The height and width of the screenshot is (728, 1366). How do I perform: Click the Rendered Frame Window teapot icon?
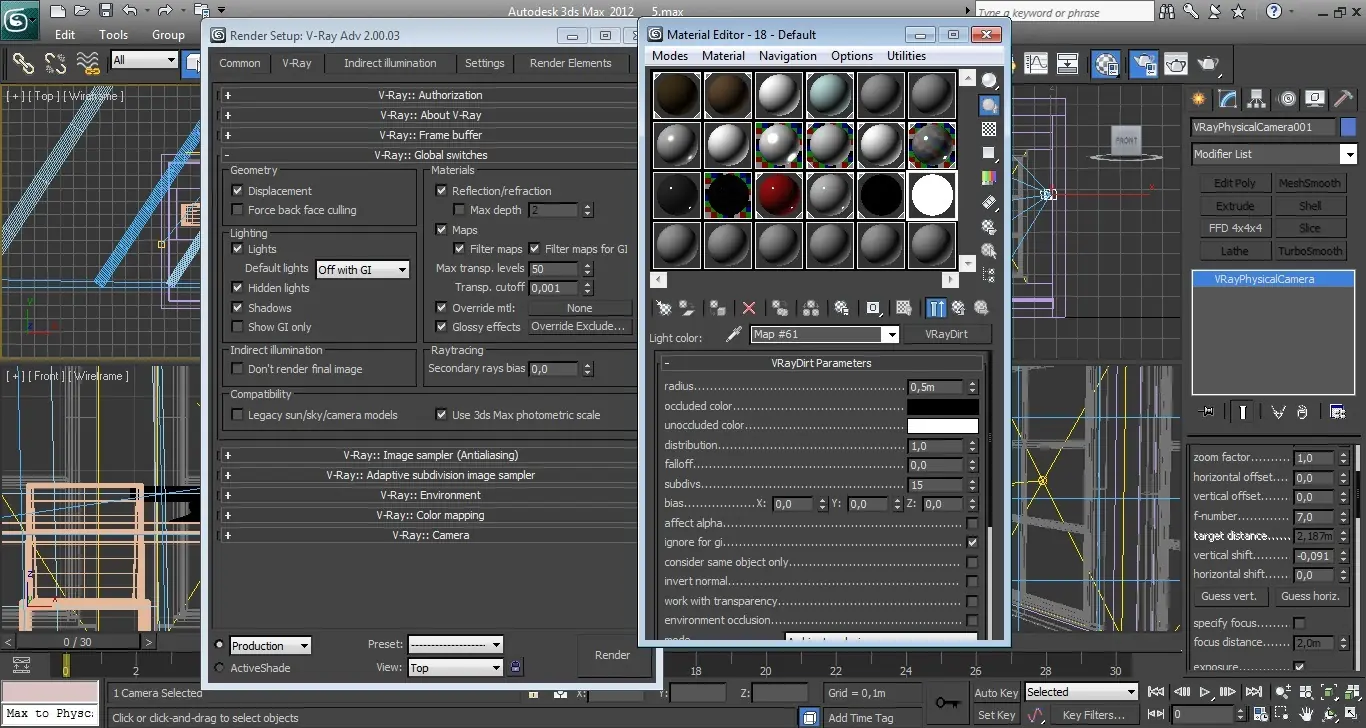(x=1176, y=64)
